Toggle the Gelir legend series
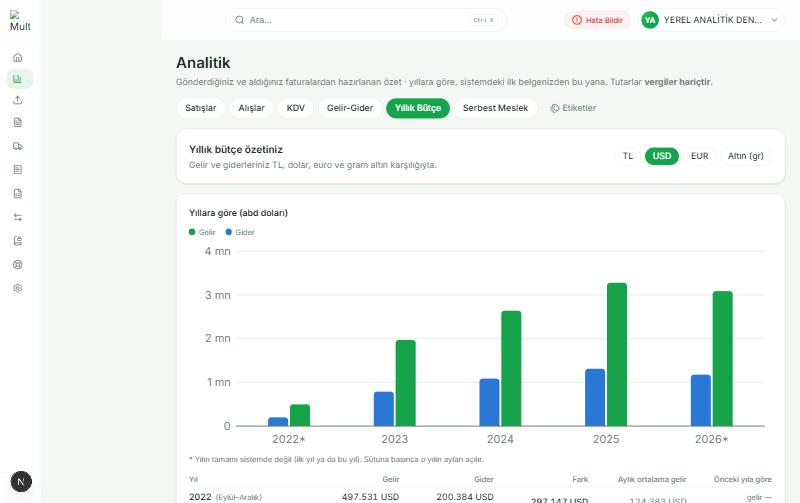Screen dimensions: 800x503 tap(202, 232)
